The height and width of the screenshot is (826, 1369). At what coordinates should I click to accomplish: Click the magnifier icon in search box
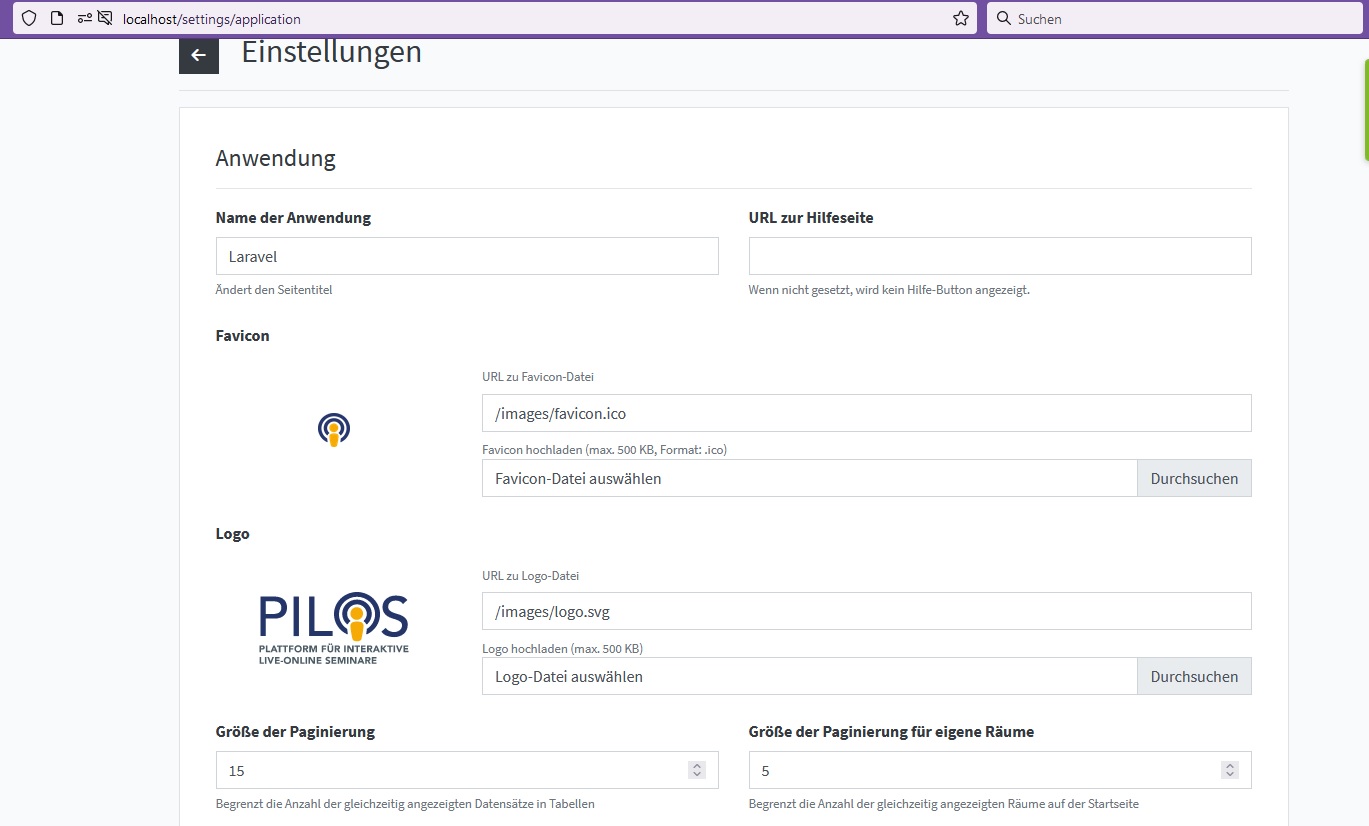[x=1004, y=18]
